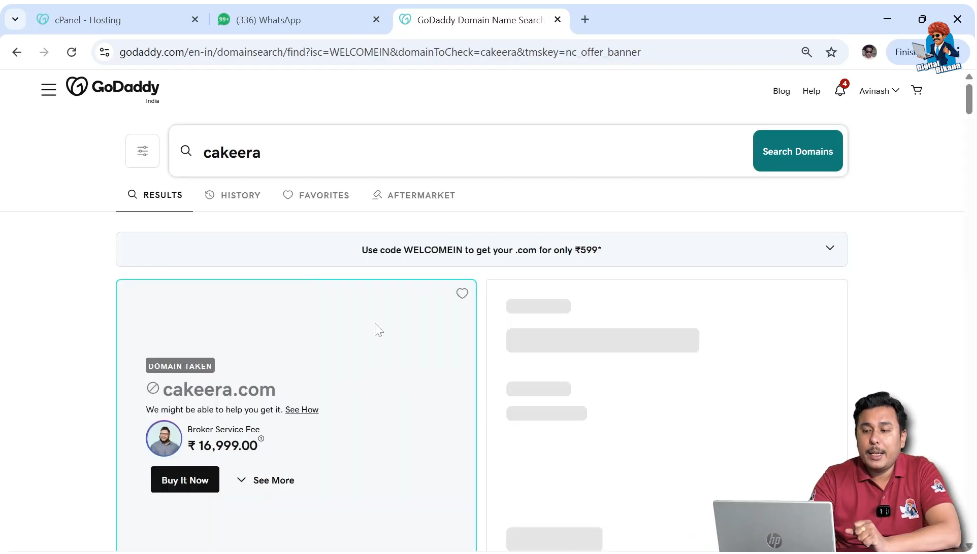Image resolution: width=977 pixels, height=554 pixels.
Task: Open the Blog link
Action: [781, 91]
